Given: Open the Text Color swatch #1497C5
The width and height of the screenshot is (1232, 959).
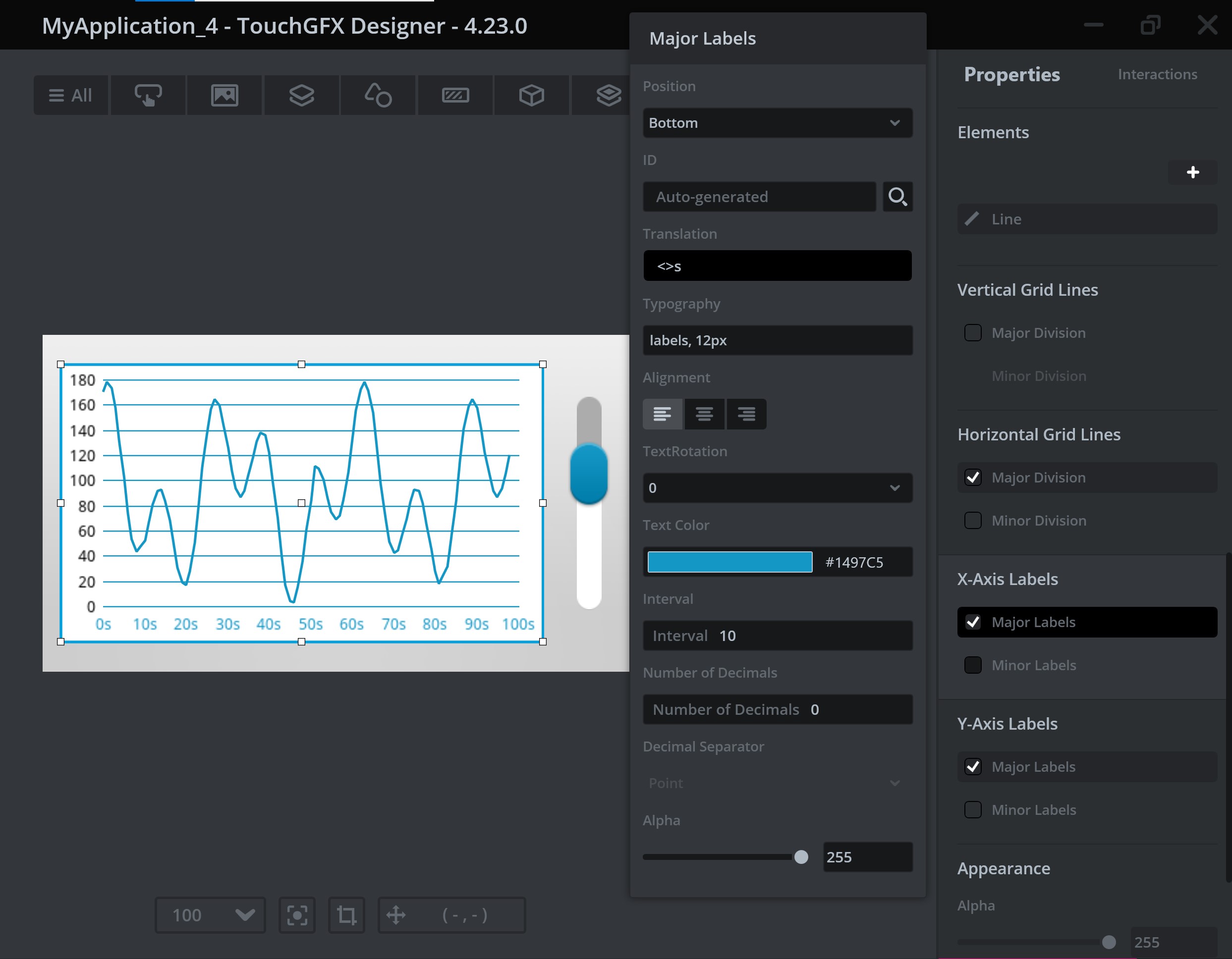Looking at the screenshot, I should (729, 562).
